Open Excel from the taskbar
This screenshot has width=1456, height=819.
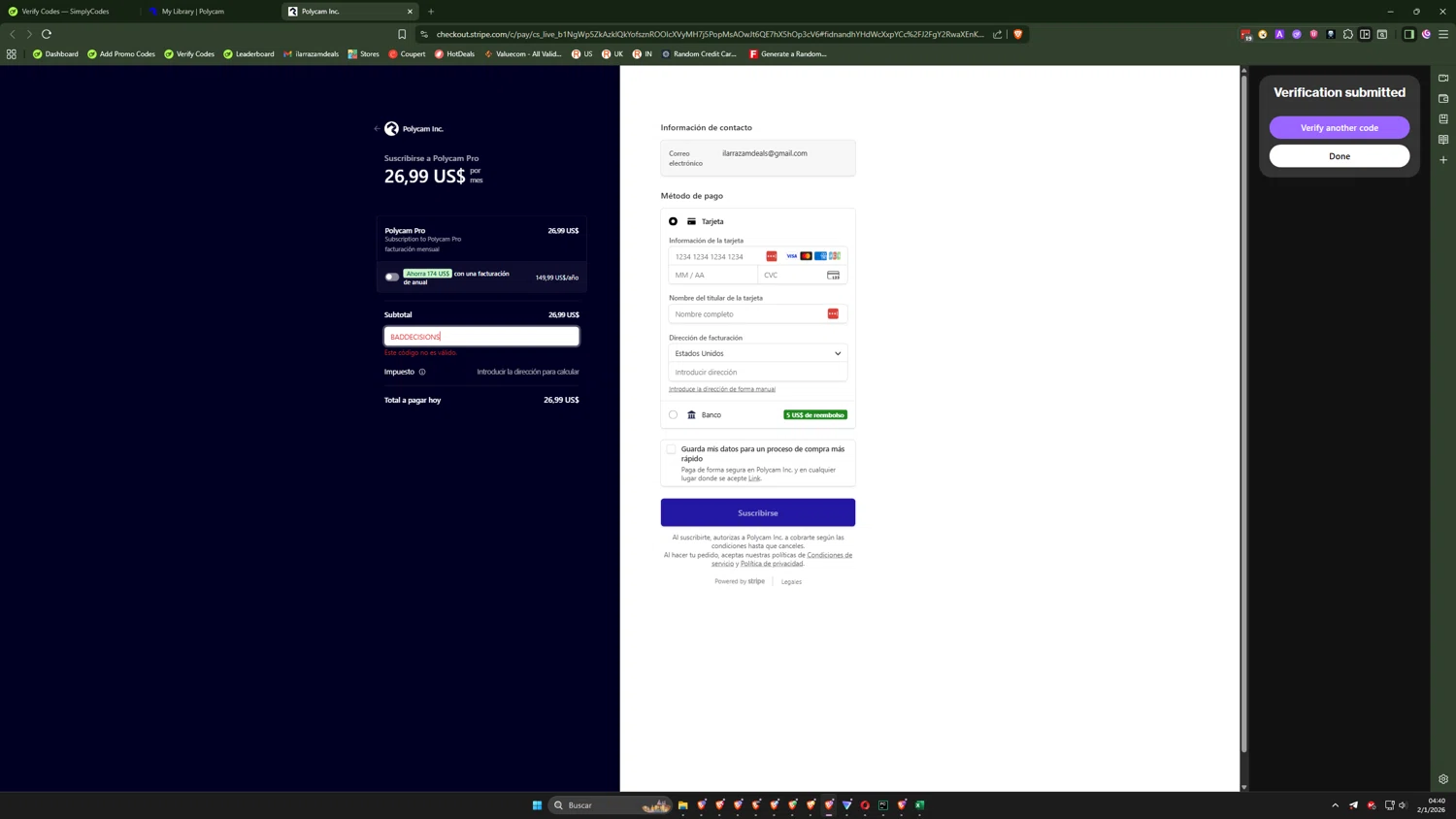click(x=920, y=804)
